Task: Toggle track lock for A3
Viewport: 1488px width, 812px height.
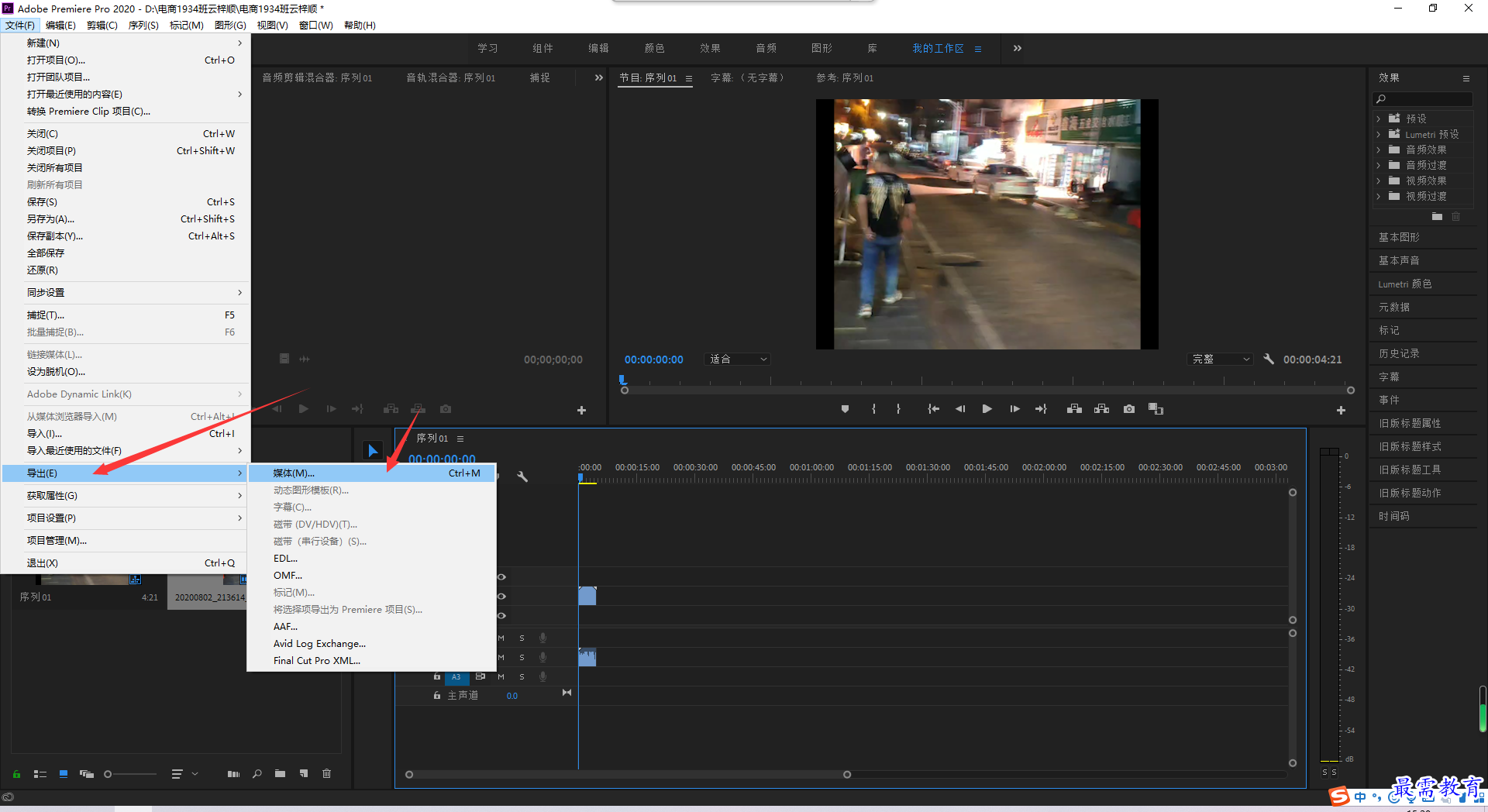Action: (437, 676)
